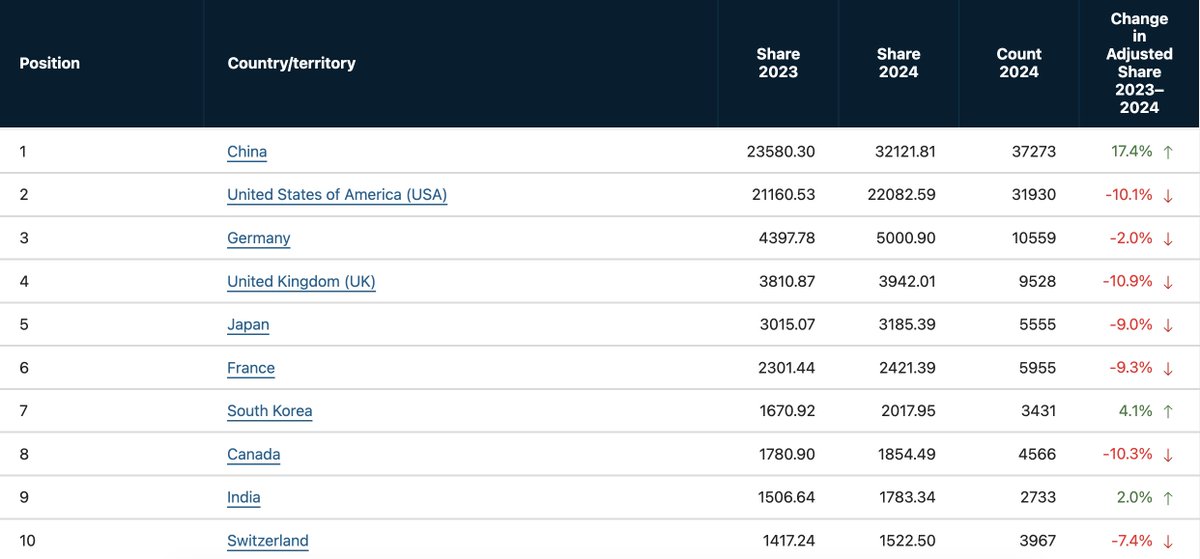Screen dimensions: 1200x559
Task: Click China's Share 2023 value 23580.30
Action: [781, 152]
